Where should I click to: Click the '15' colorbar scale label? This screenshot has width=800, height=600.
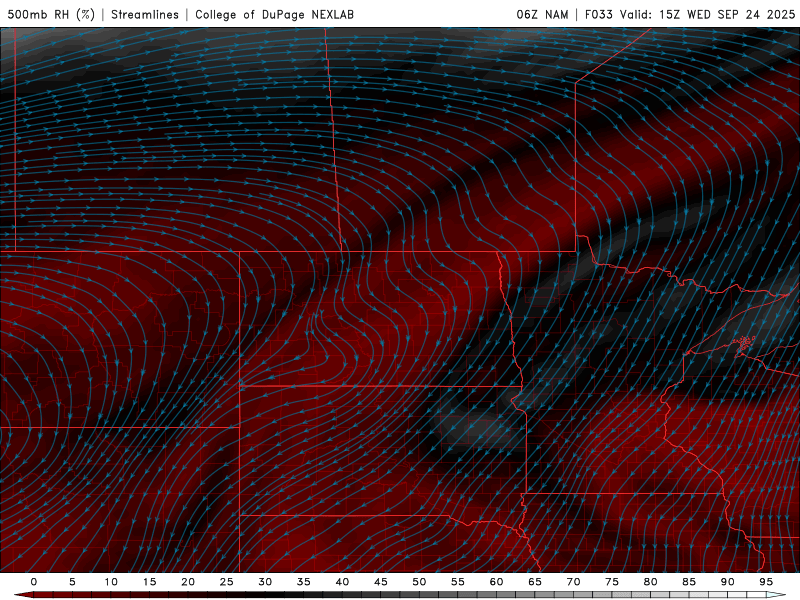click(x=149, y=582)
